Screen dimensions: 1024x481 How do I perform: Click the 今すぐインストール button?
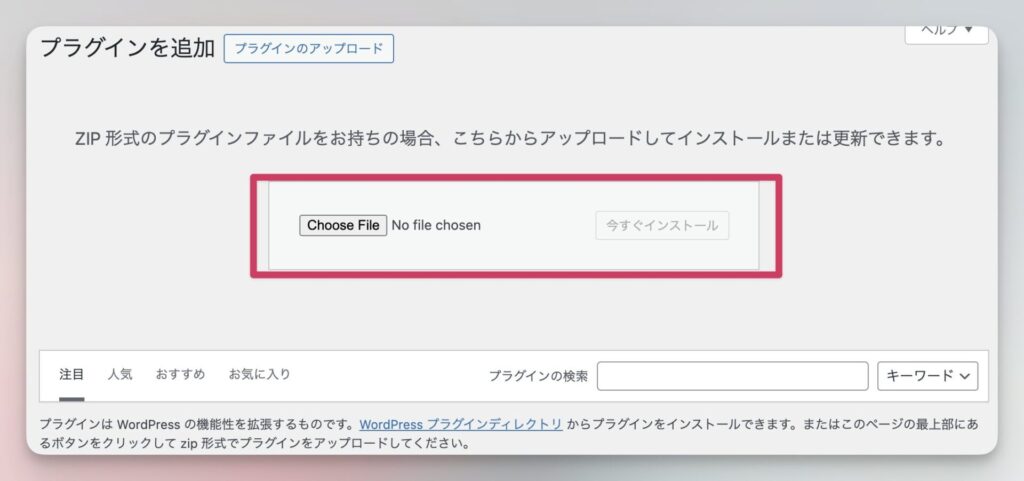[x=662, y=225]
